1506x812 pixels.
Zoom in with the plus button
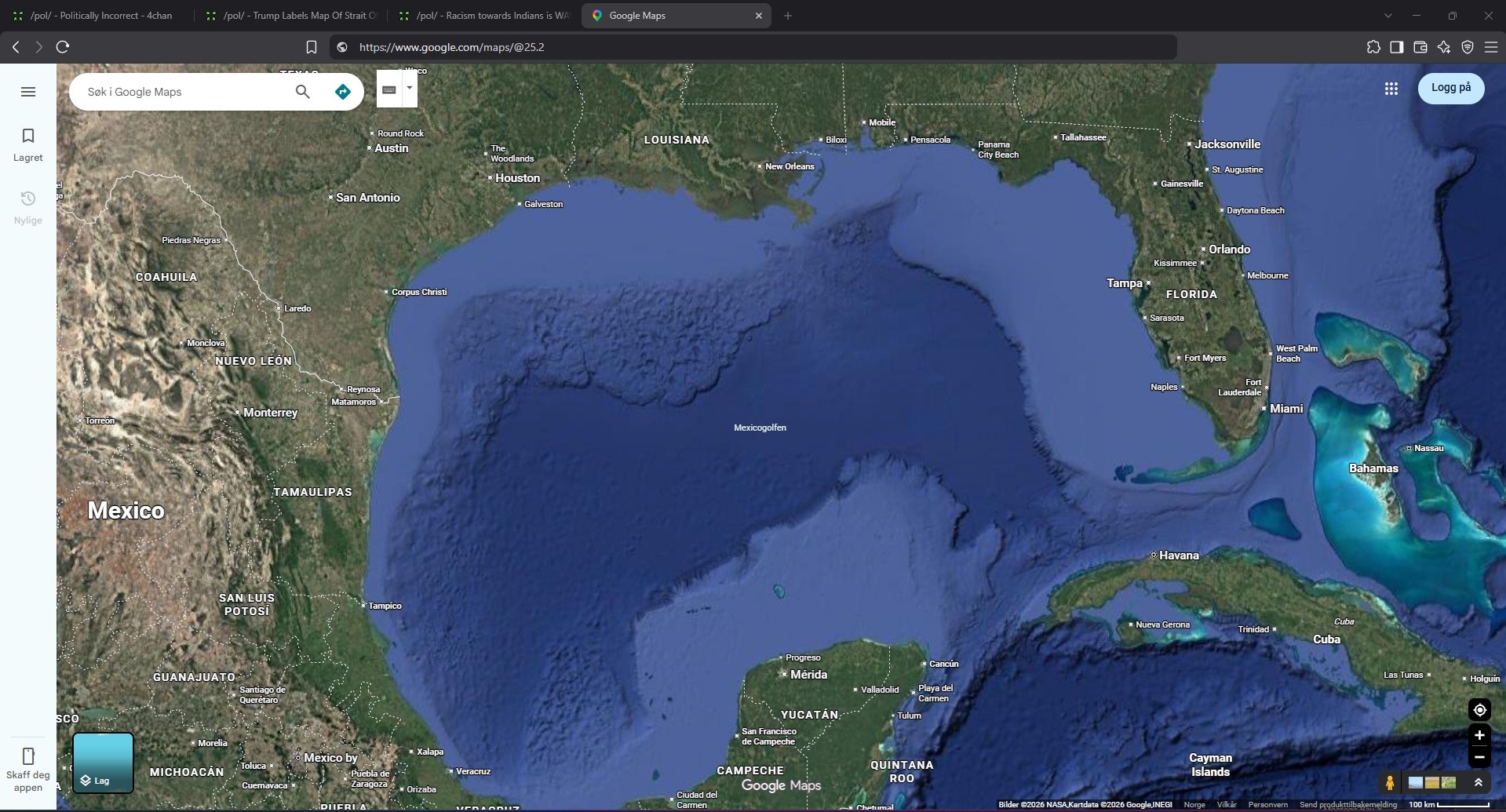click(1479, 735)
